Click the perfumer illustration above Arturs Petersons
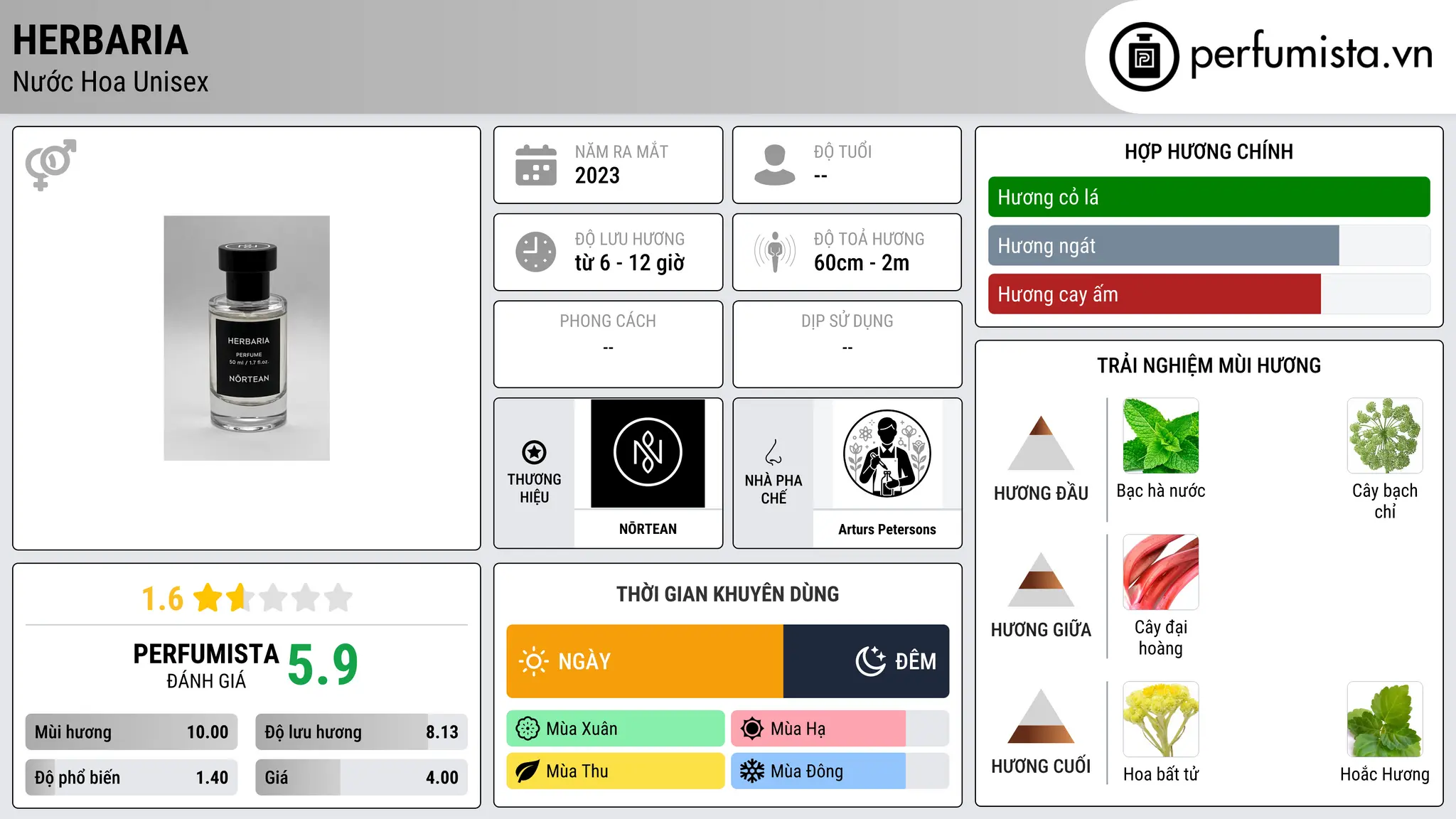 click(887, 454)
